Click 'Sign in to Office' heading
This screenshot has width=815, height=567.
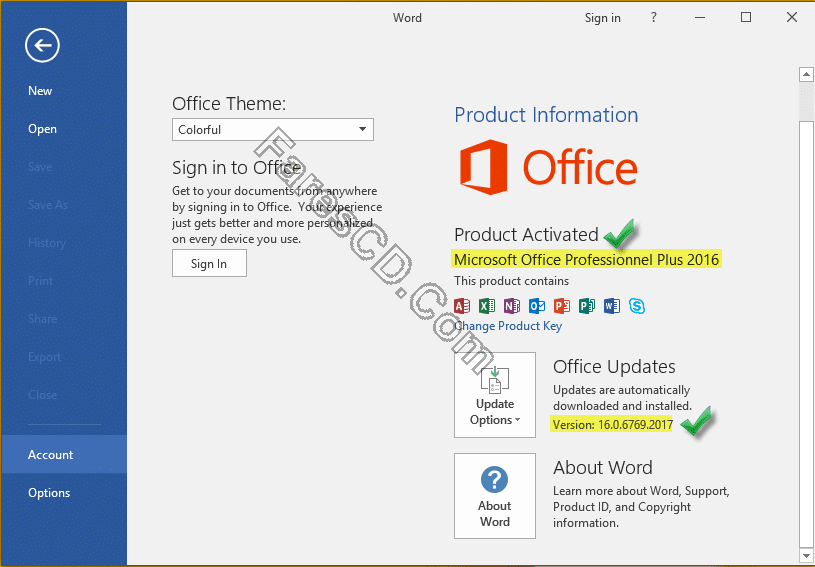[236, 168]
